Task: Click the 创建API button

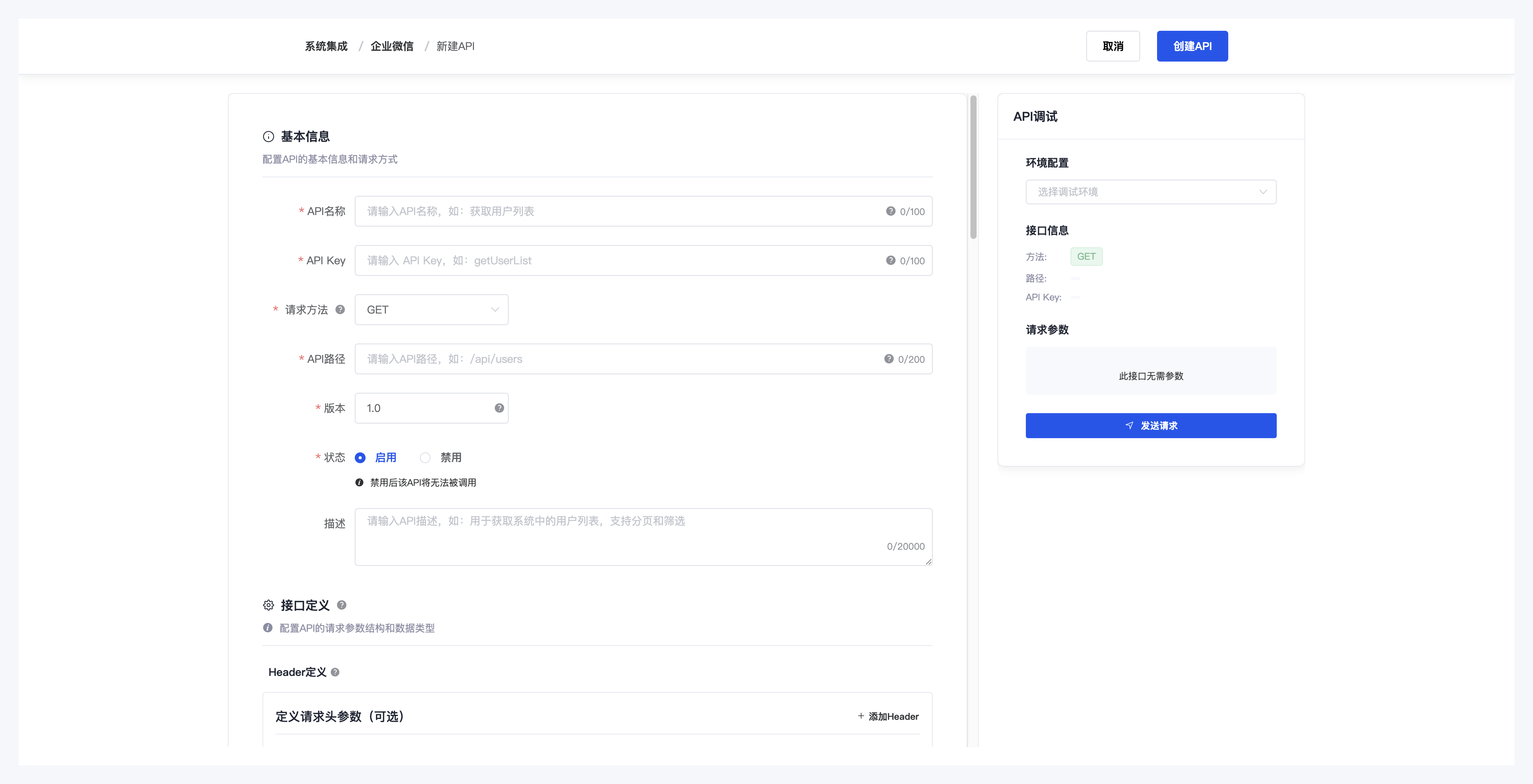Action: (x=1192, y=47)
